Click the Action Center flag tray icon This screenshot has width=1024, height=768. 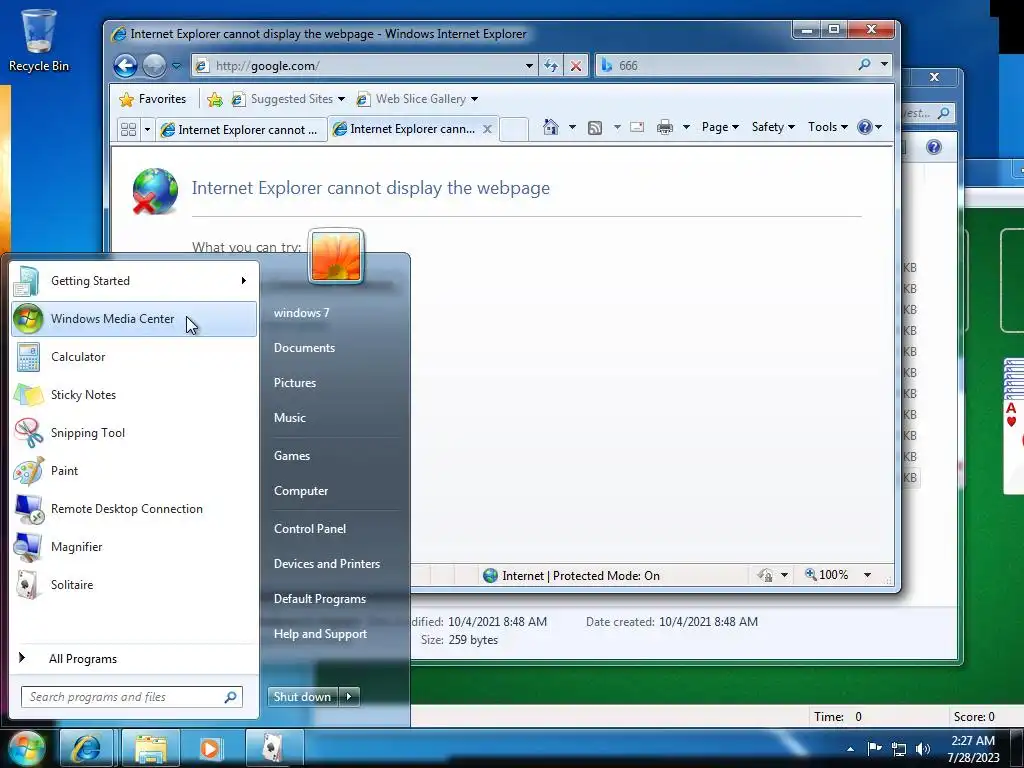click(x=874, y=749)
